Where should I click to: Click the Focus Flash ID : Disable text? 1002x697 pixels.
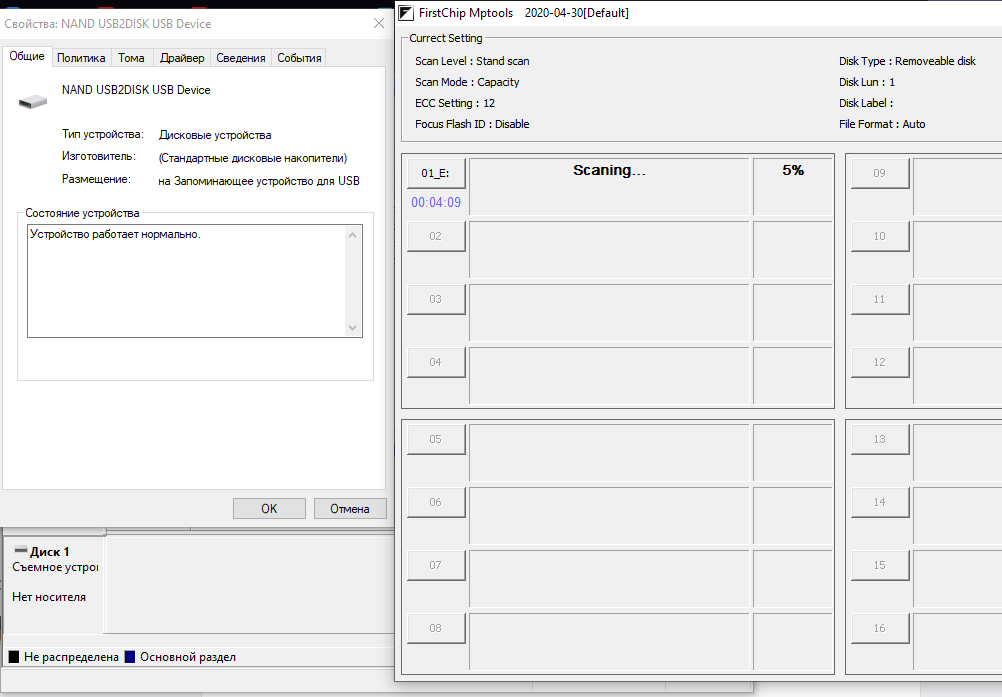[x=472, y=125]
